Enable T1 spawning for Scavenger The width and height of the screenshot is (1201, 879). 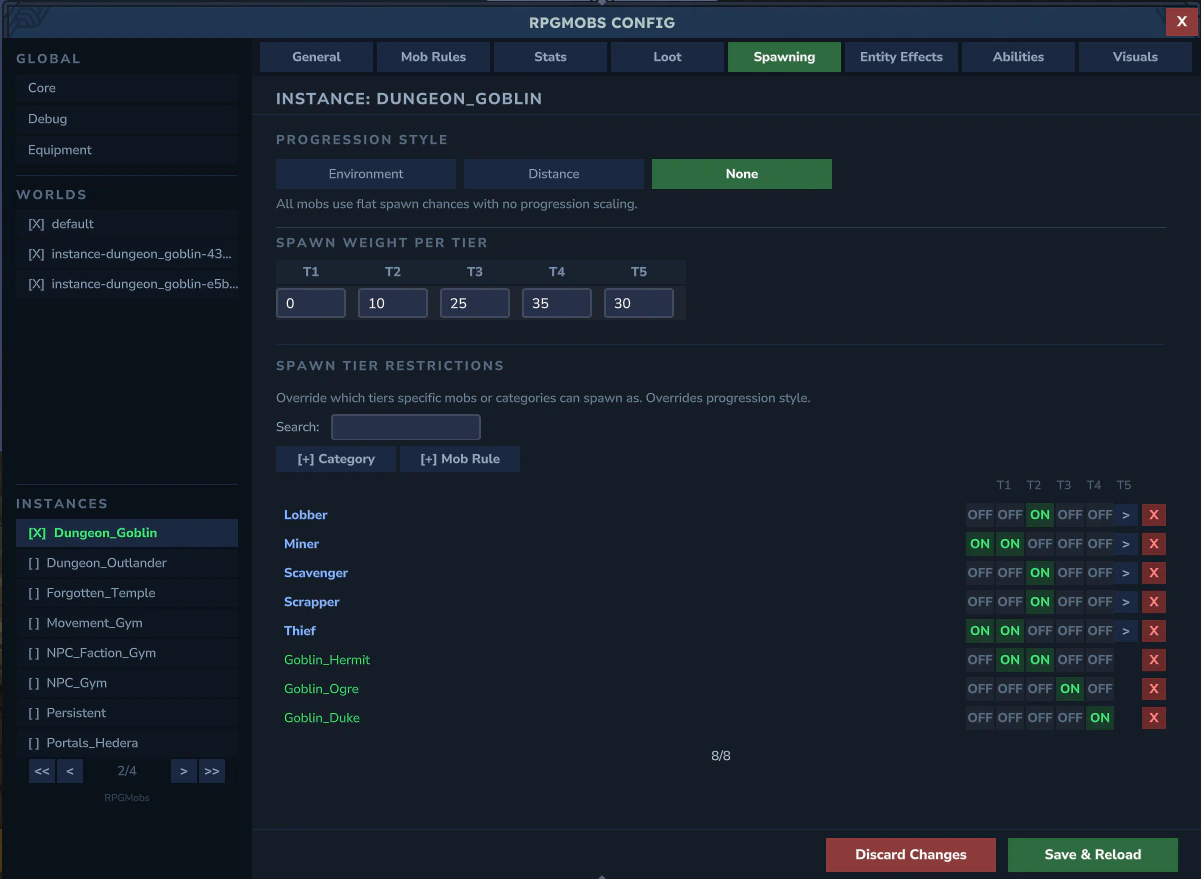[979, 572]
